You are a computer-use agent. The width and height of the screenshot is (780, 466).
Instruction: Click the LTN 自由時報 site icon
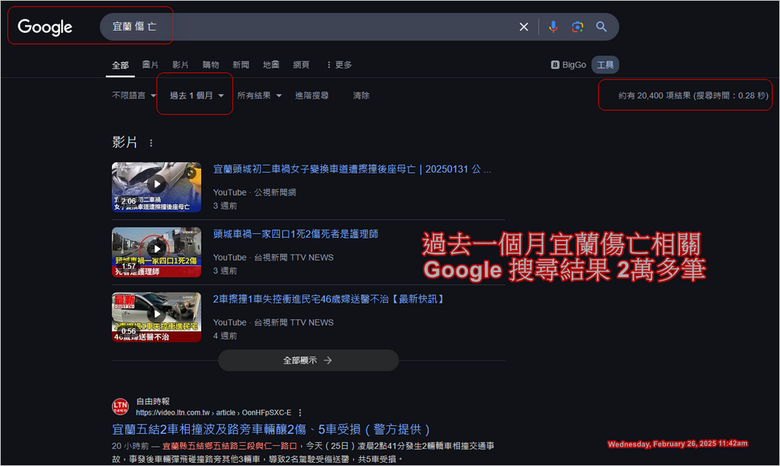[120, 406]
